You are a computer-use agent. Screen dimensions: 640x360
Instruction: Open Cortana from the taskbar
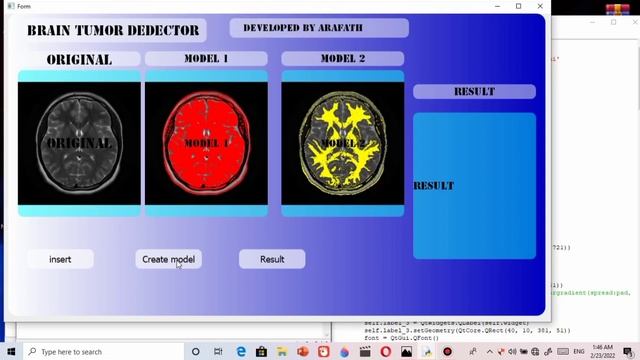(x=196, y=351)
